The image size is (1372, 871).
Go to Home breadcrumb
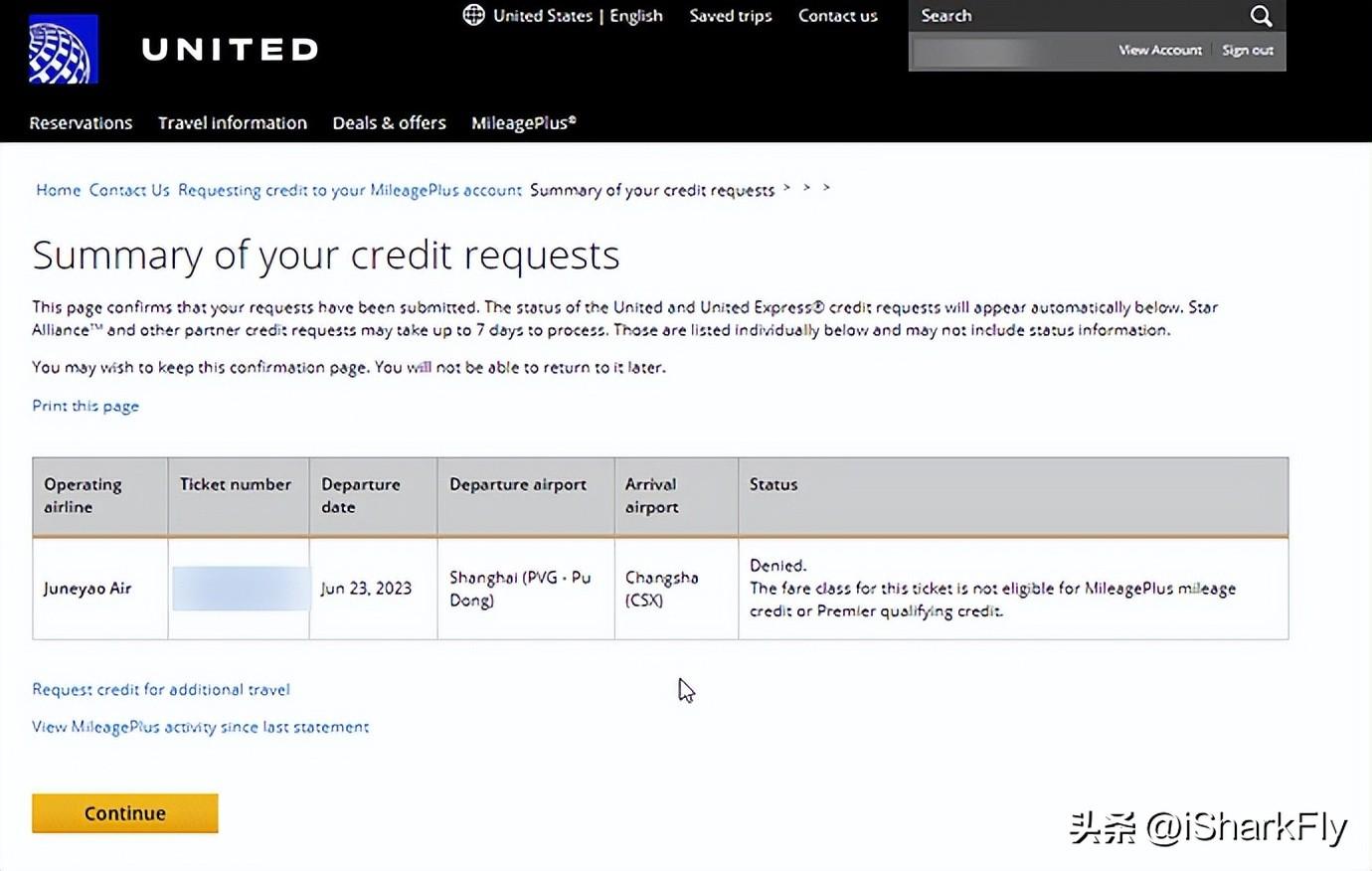point(59,190)
